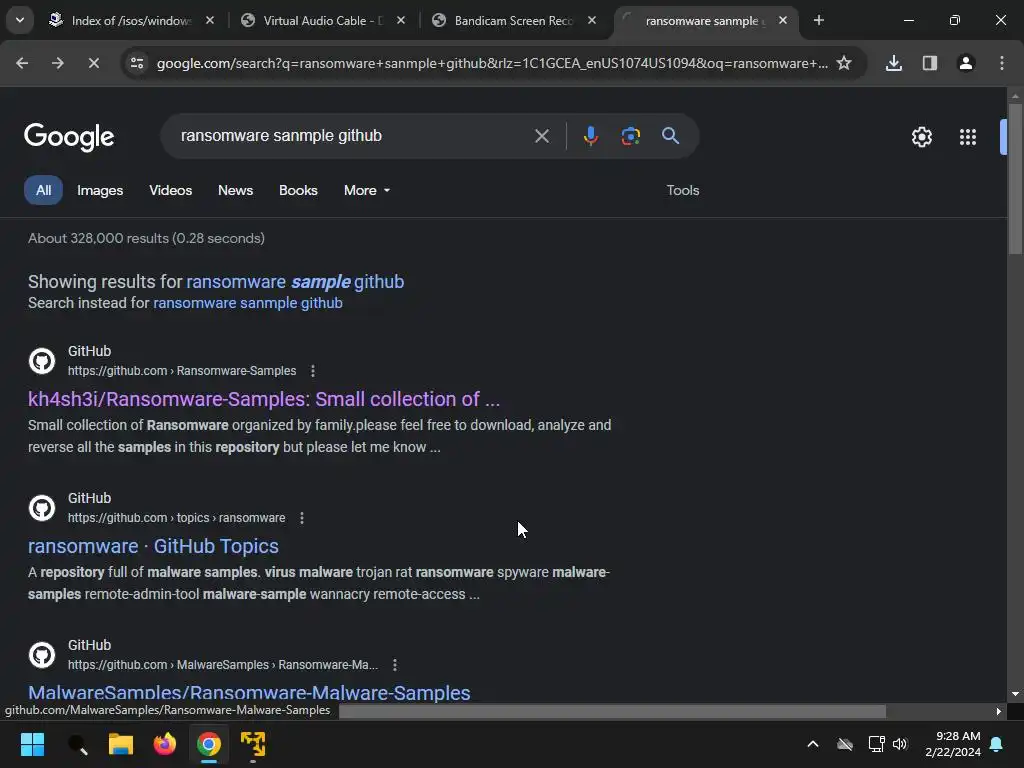Search by image with Google Lens icon
The image size is (1024, 768).
click(631, 136)
